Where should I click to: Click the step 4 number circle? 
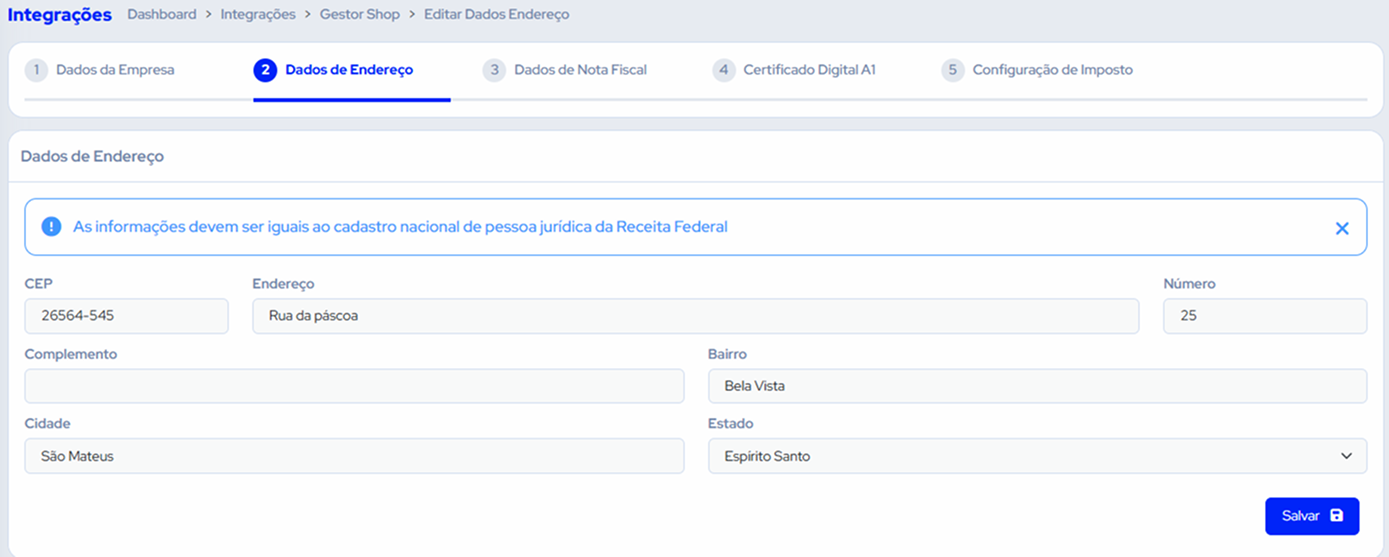click(x=724, y=70)
